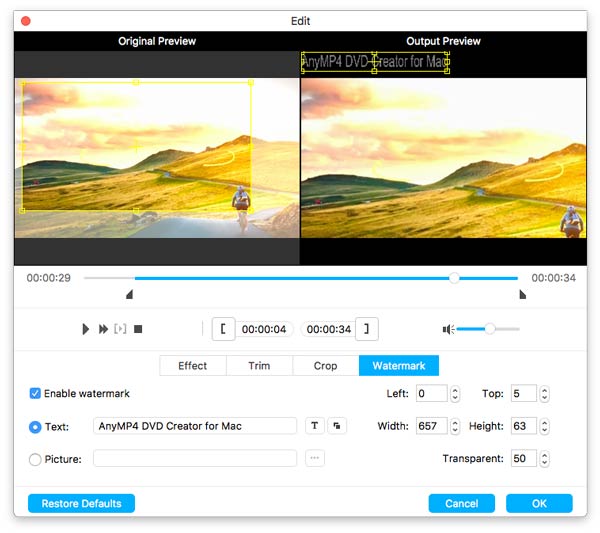The width and height of the screenshot is (600, 533).
Task: Set the clip end bracket marker
Action: click(368, 329)
